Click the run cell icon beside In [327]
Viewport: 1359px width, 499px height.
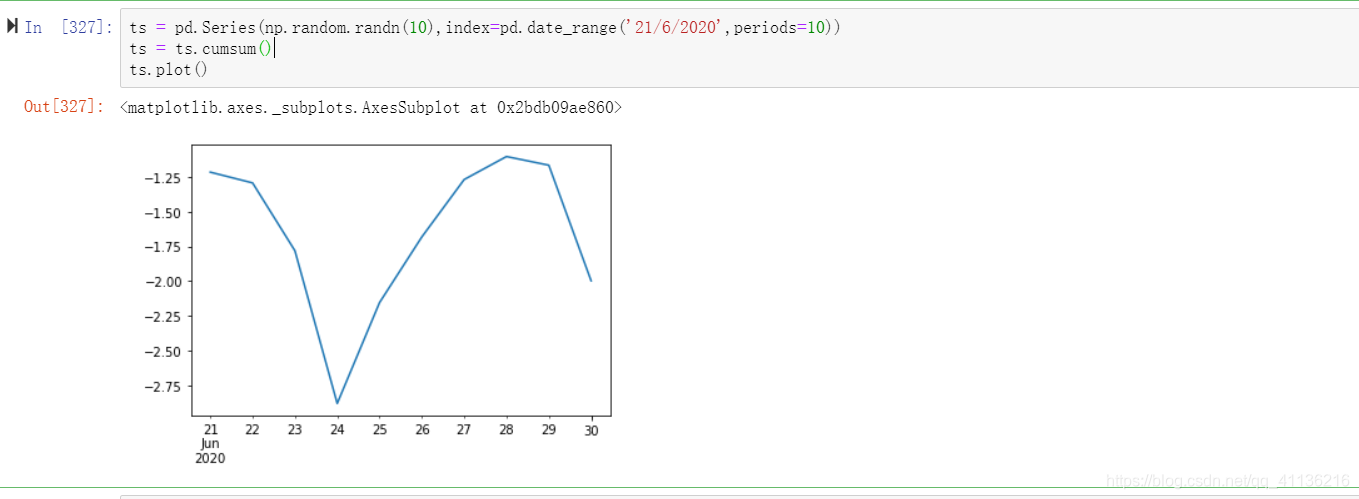pos(12,27)
